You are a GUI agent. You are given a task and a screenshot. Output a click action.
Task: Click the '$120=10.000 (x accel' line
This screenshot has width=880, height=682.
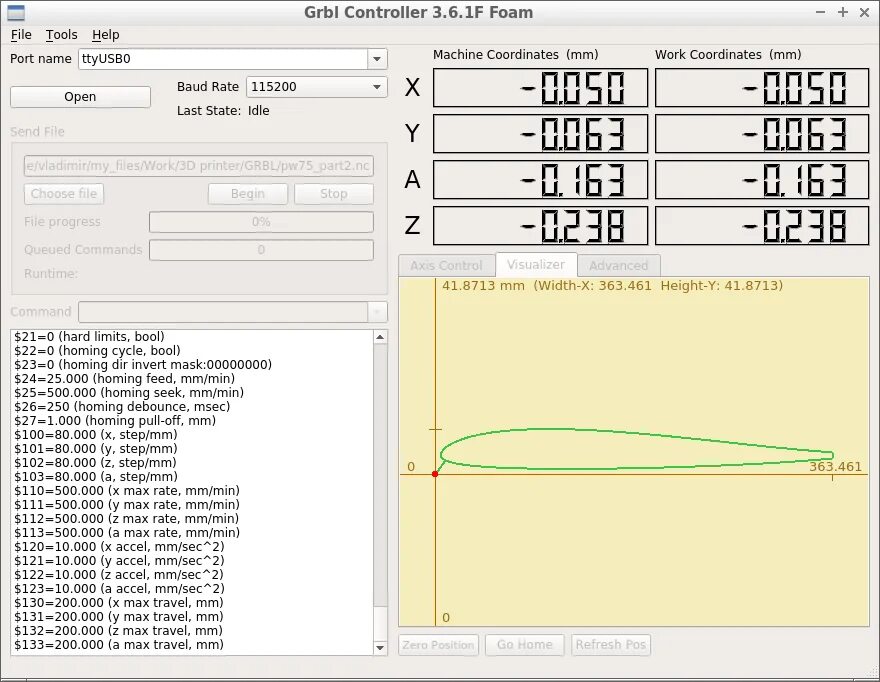[x=119, y=547]
